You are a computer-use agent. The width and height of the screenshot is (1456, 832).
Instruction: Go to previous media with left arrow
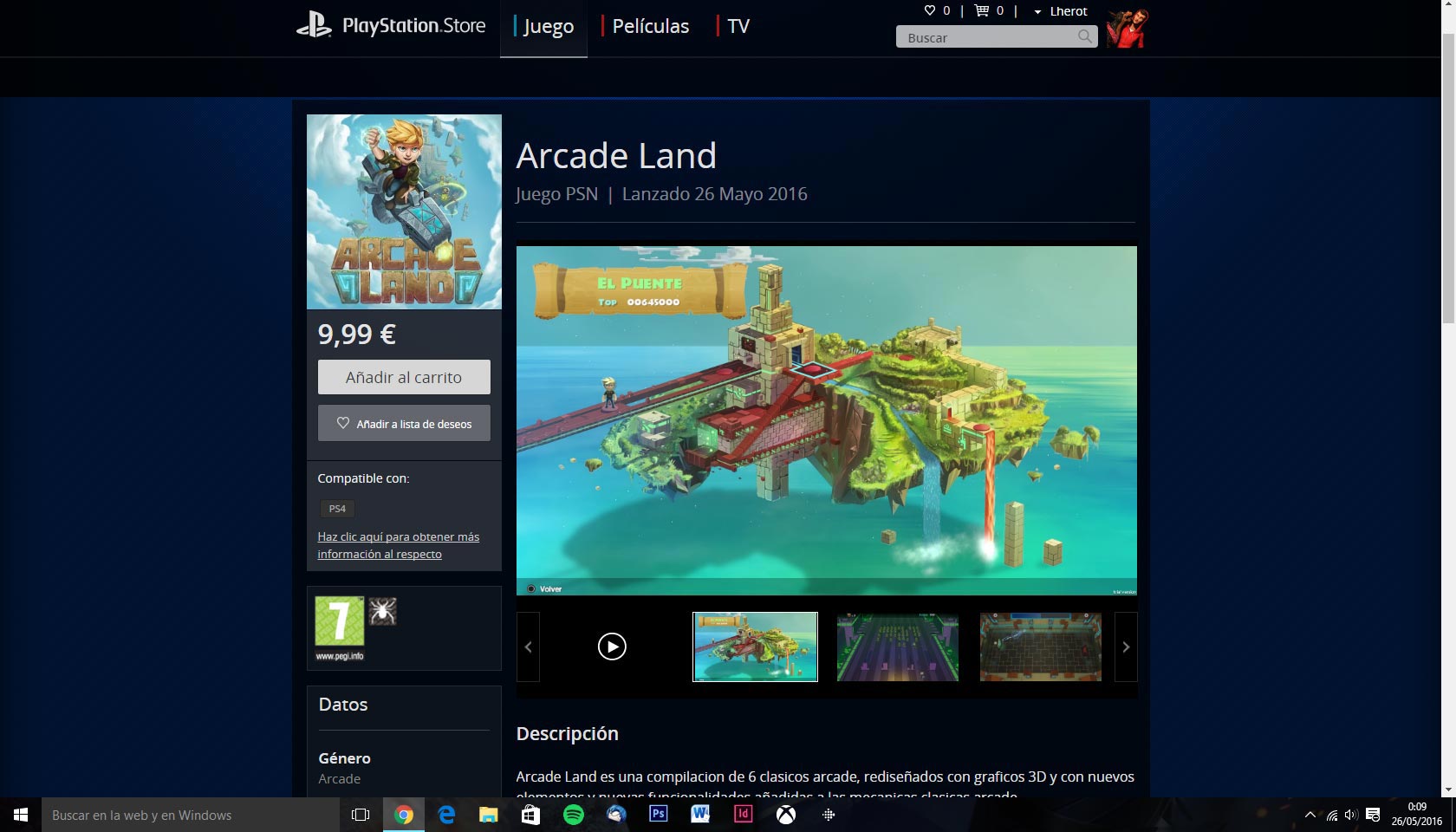pos(528,647)
